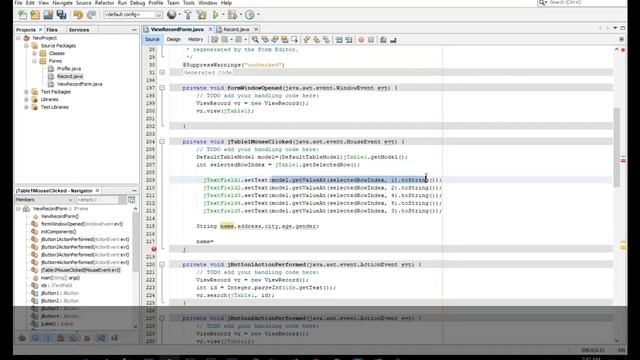Click the globe browser icon in toolbar

point(172,15)
